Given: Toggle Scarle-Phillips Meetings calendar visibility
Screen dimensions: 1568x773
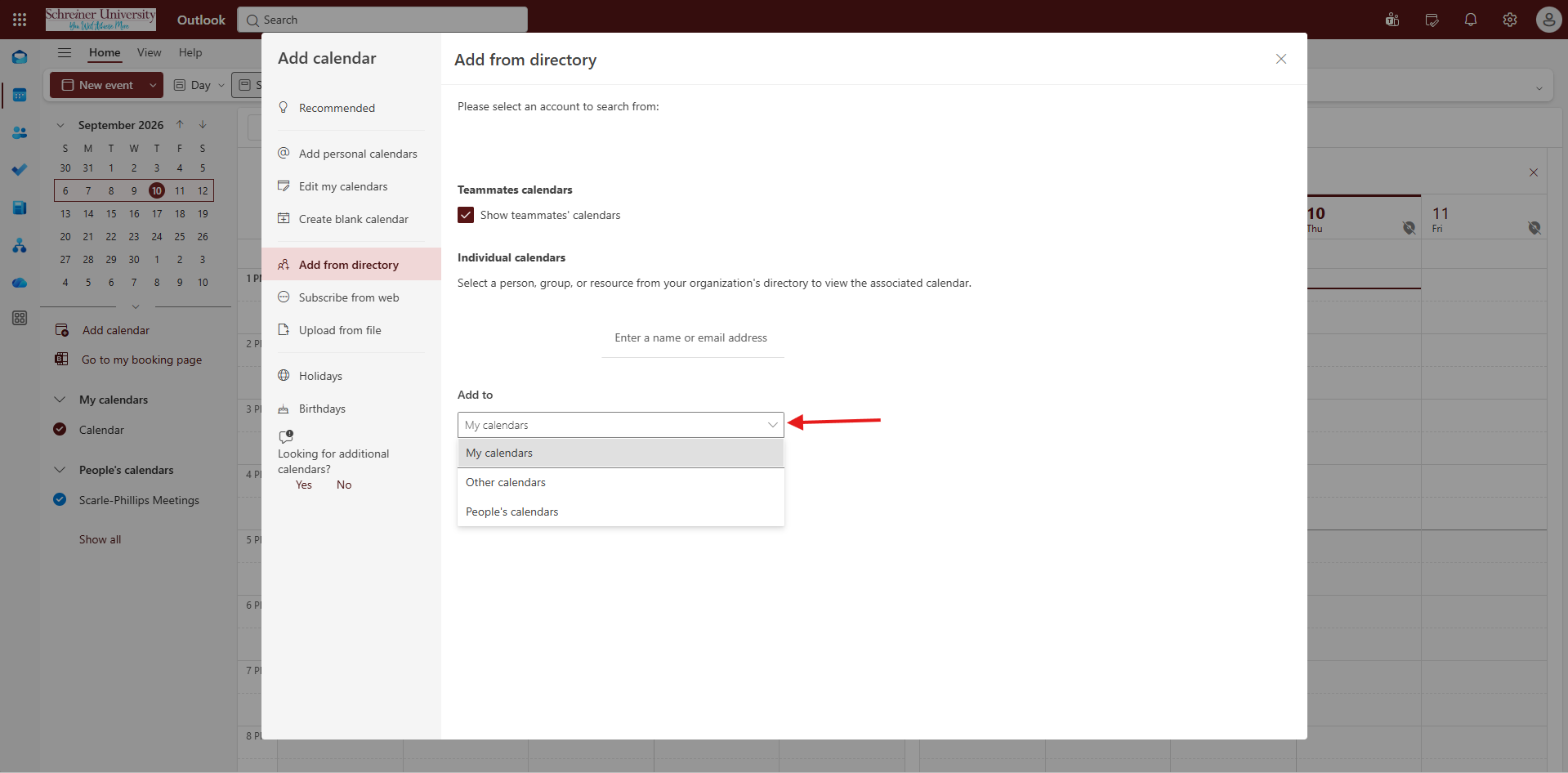Looking at the screenshot, I should (x=60, y=499).
